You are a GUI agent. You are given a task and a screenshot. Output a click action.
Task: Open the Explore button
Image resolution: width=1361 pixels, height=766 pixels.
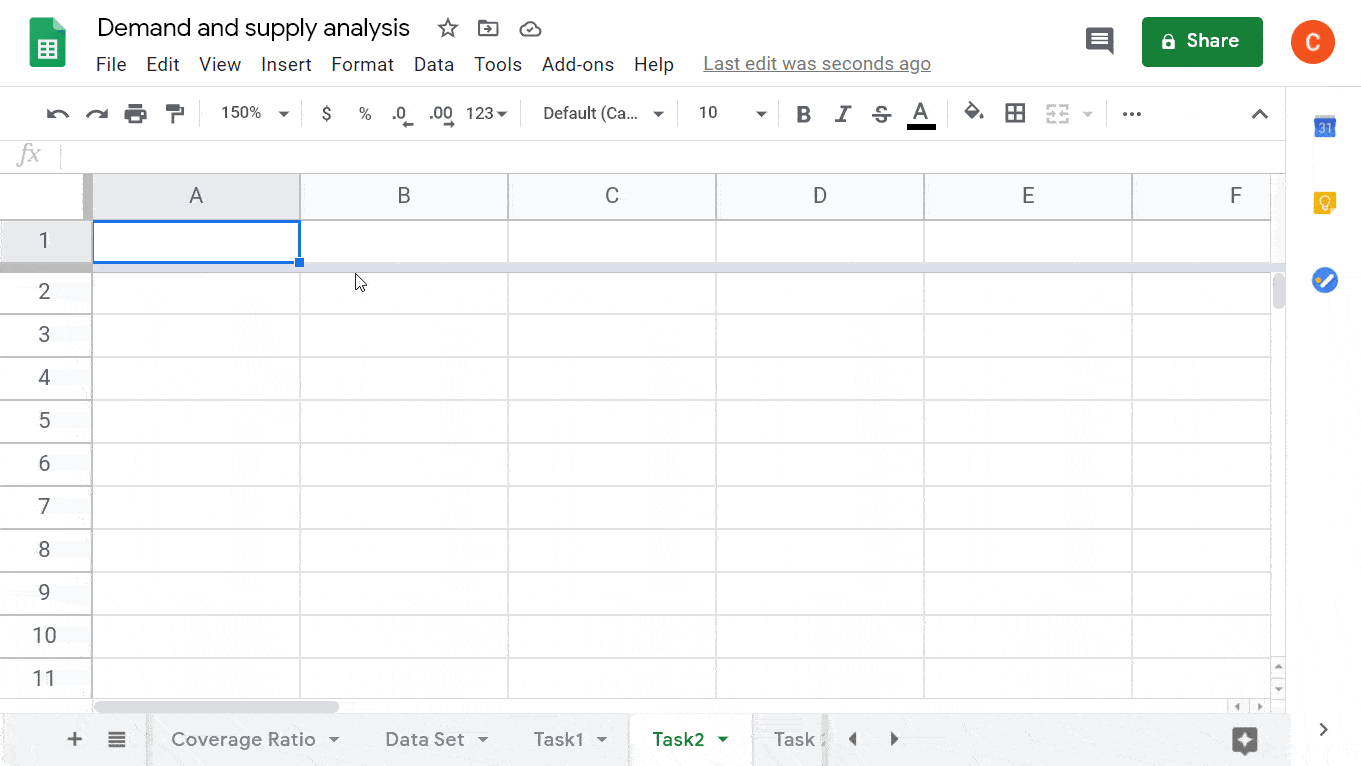coord(1245,740)
